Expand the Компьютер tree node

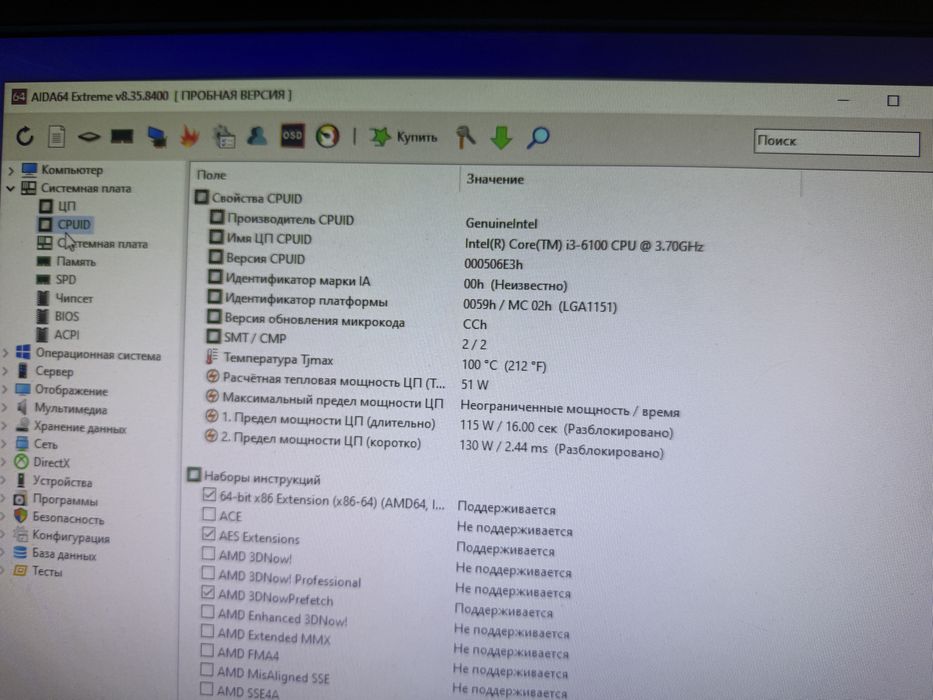[x=11, y=171]
